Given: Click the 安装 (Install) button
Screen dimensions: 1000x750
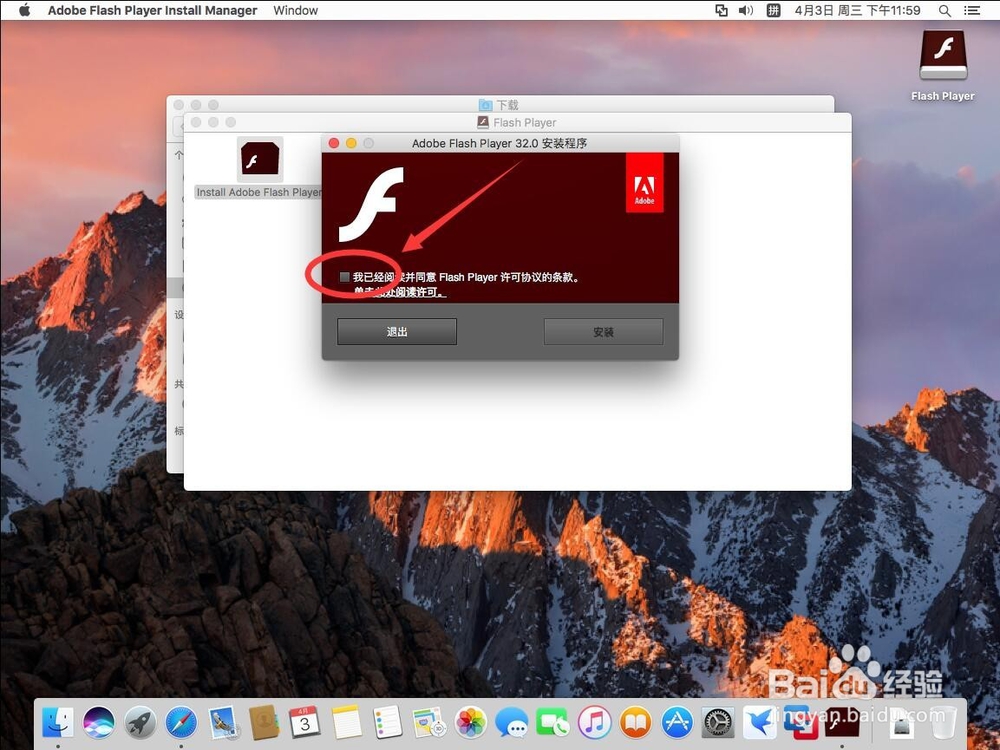Looking at the screenshot, I should pyautogui.click(x=603, y=332).
